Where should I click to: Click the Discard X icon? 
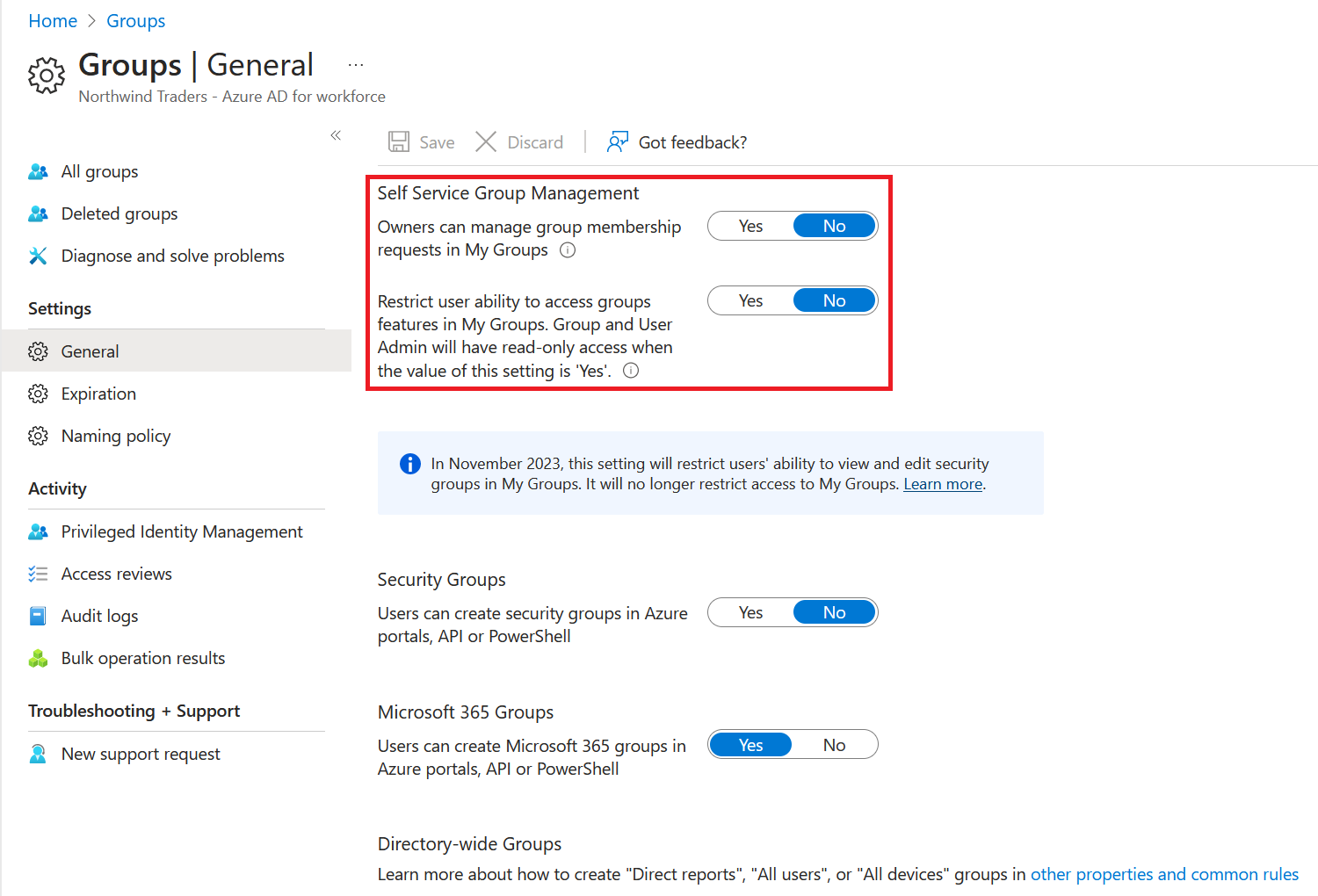(486, 142)
